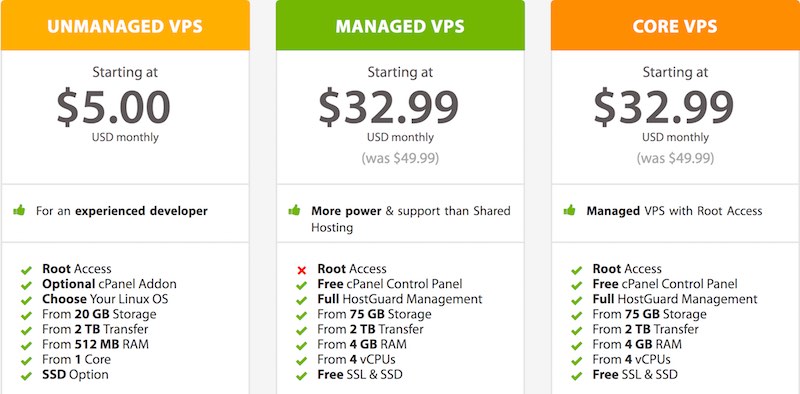This screenshot has height=394, width=800.
Task: Click the red X next to Root Access
Action: pos(301,270)
